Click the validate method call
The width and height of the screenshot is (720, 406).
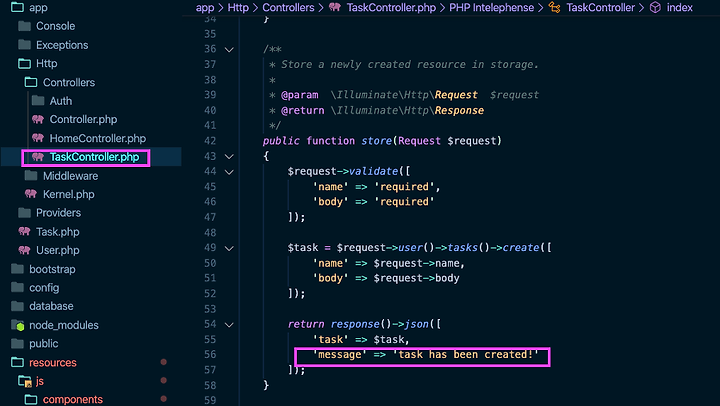coord(373,171)
